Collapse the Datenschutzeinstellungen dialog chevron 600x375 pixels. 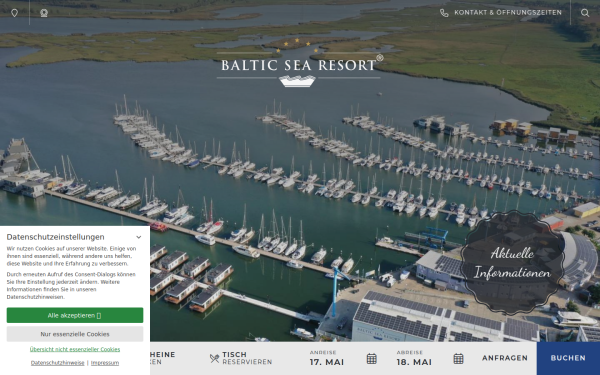(x=139, y=237)
